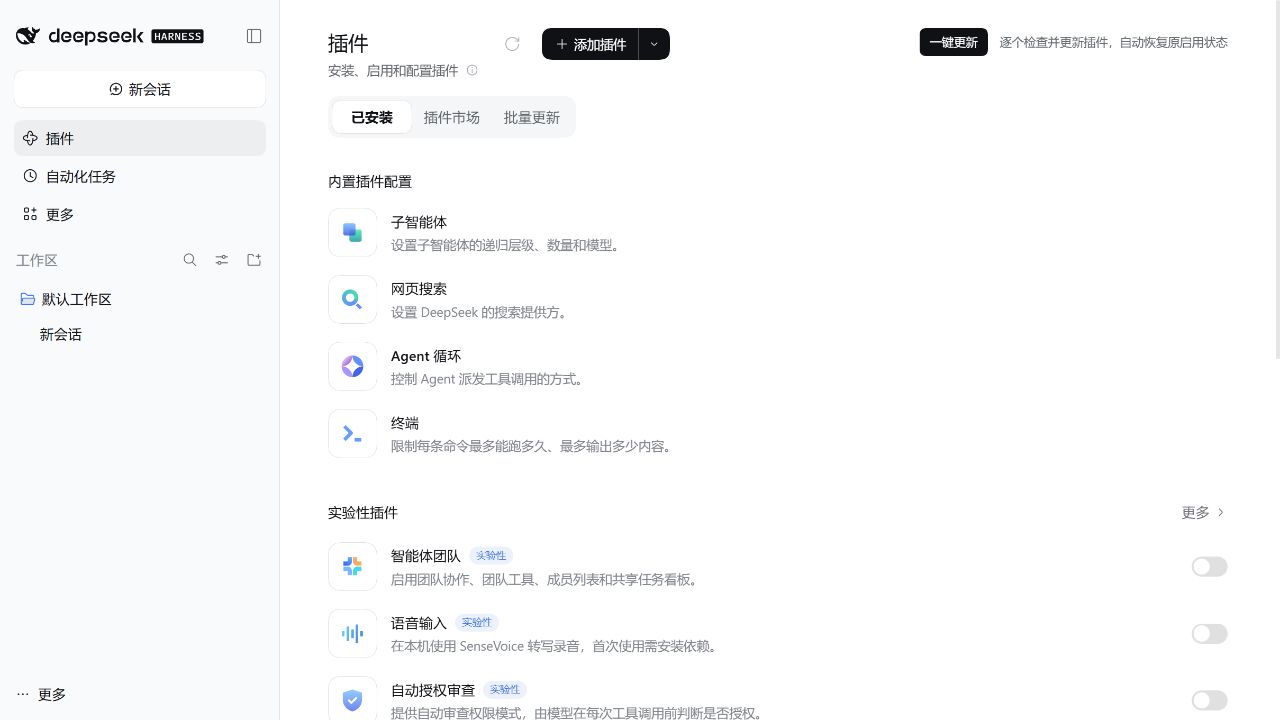This screenshot has width=1280, height=720.
Task: Click the Agent 循环 title text
Action: 426,356
